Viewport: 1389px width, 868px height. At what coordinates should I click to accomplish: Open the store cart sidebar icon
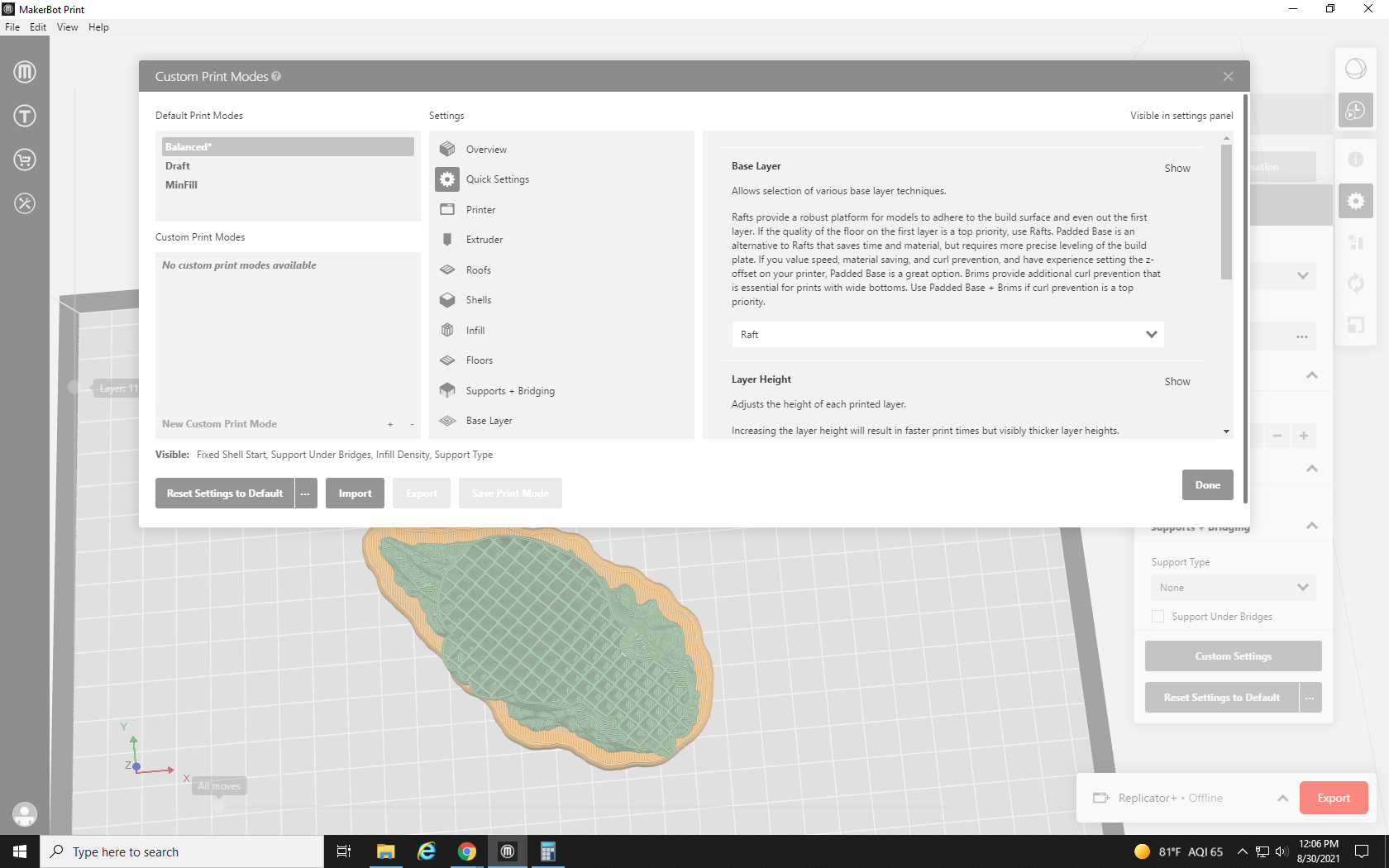[x=25, y=160]
